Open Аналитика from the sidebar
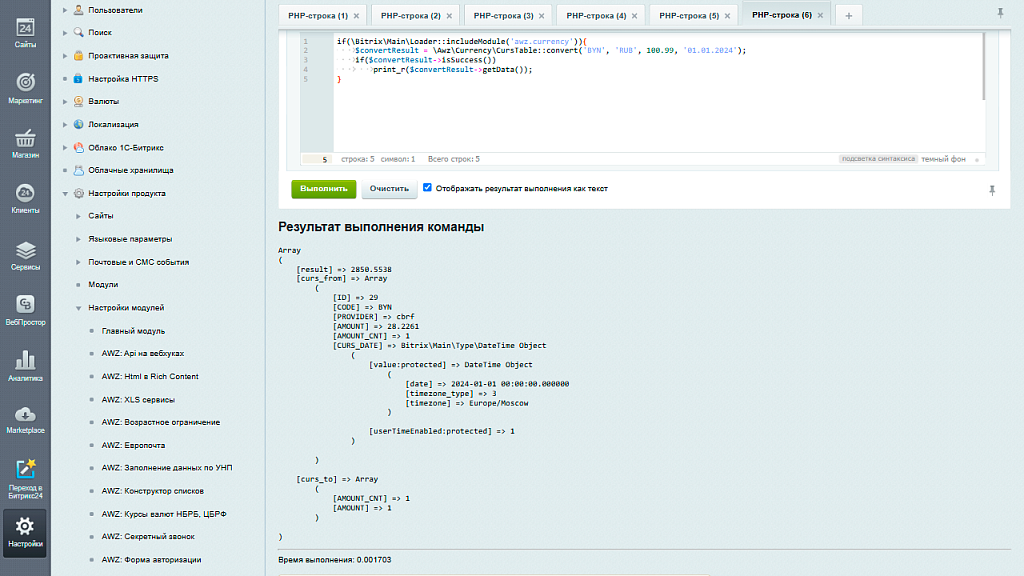Viewport: 1024px width, 576px height. (25, 366)
